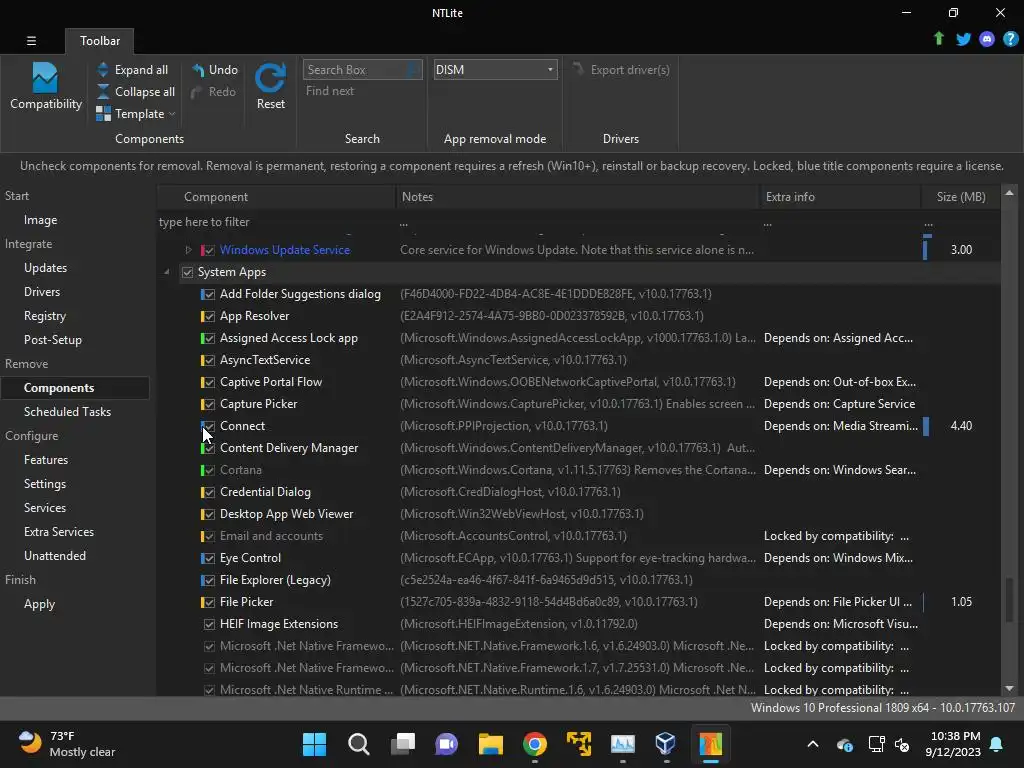
Task: Open the hamburger menu icon
Action: coord(31,40)
